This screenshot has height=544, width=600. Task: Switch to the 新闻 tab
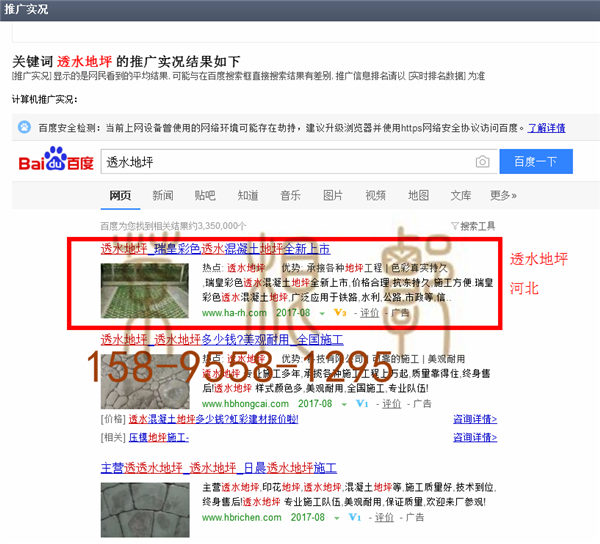pos(163,195)
